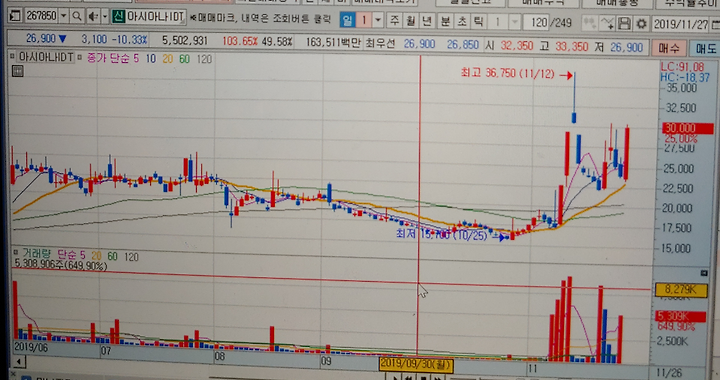
Task: Switch chart to 주 (weekly) period
Action: pyautogui.click(x=394, y=21)
